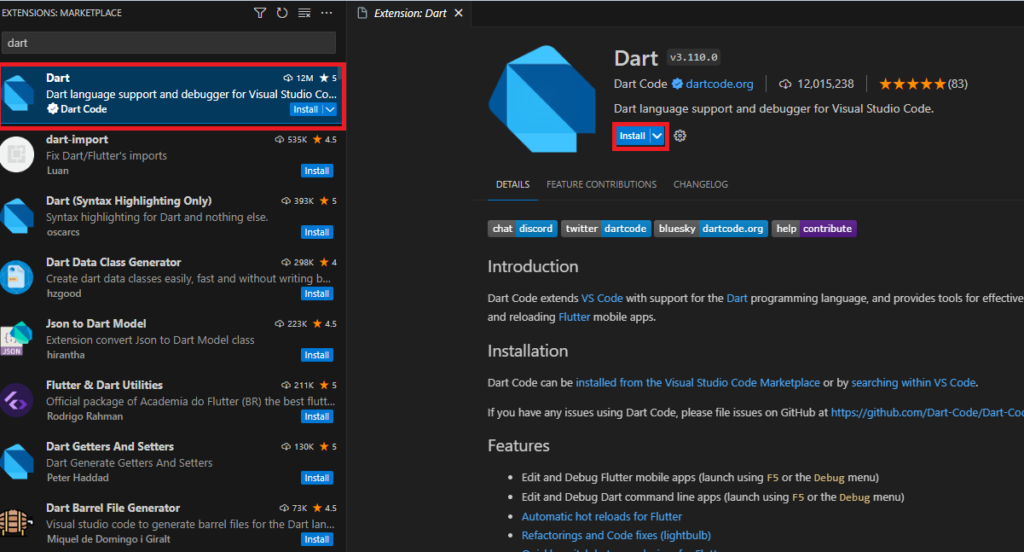1024x552 pixels.
Task: Install Dart Getters And Setters extension
Action: coord(317,478)
